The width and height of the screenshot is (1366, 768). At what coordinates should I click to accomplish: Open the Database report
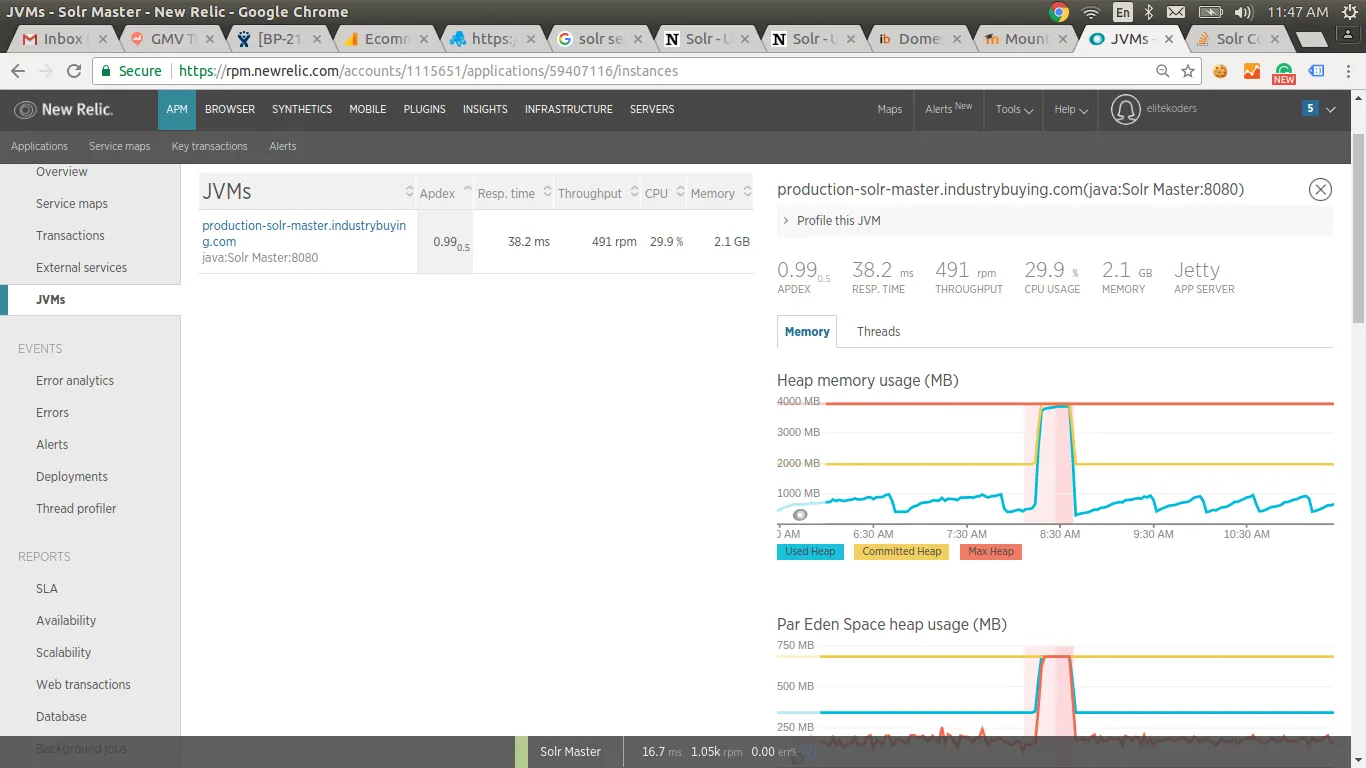61,717
